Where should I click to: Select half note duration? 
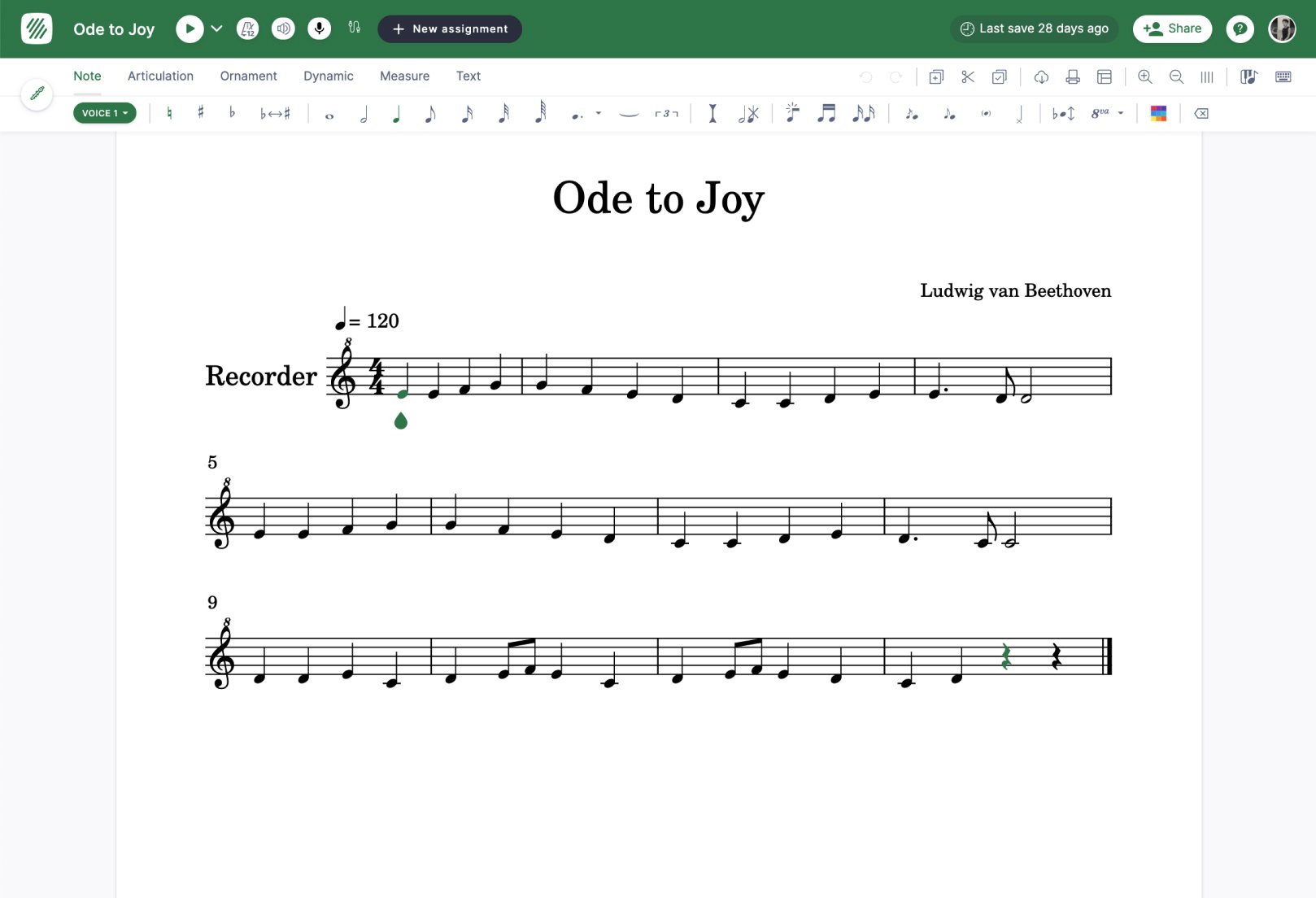coord(364,114)
